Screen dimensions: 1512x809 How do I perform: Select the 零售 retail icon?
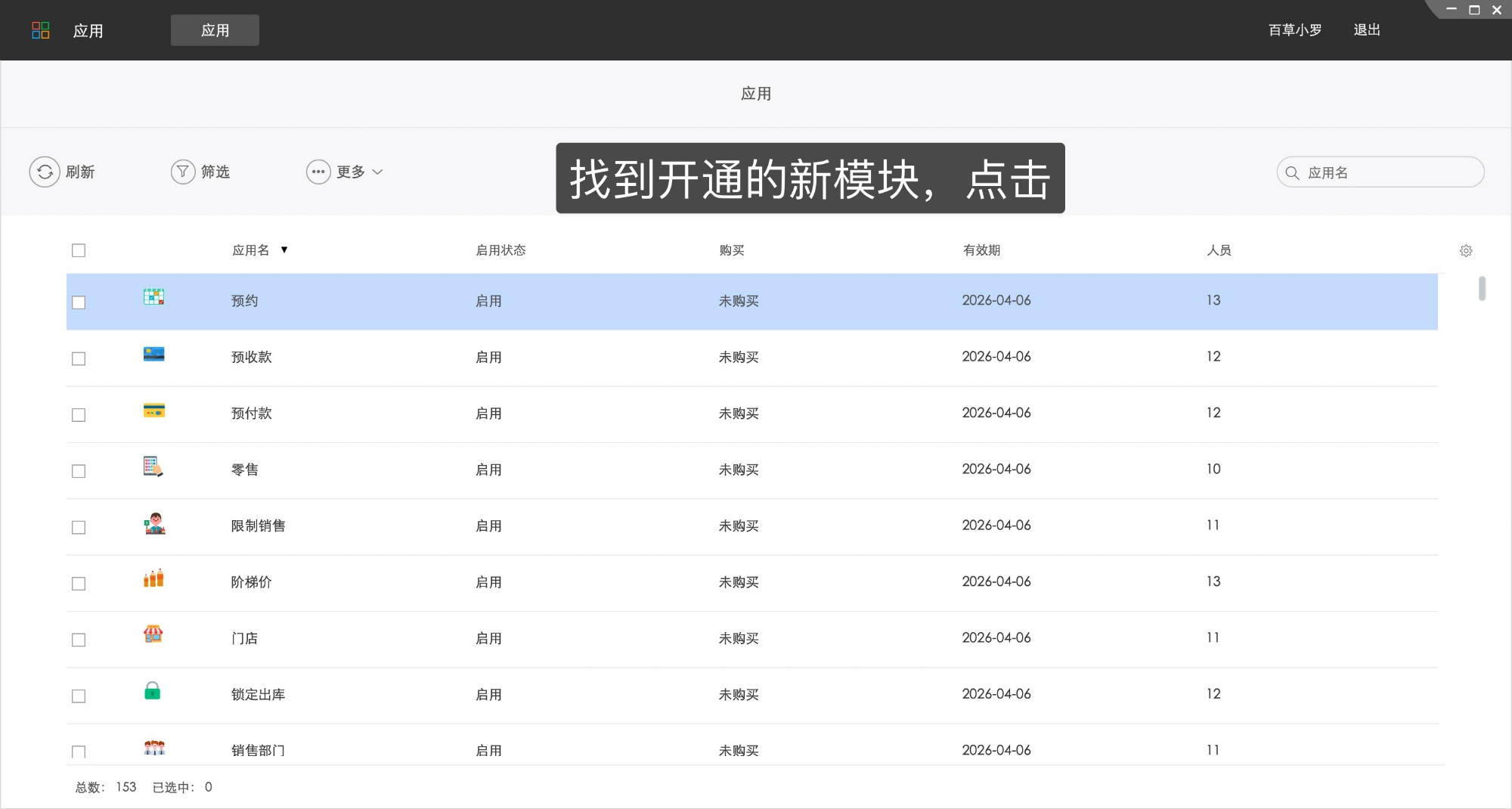pyautogui.click(x=153, y=468)
